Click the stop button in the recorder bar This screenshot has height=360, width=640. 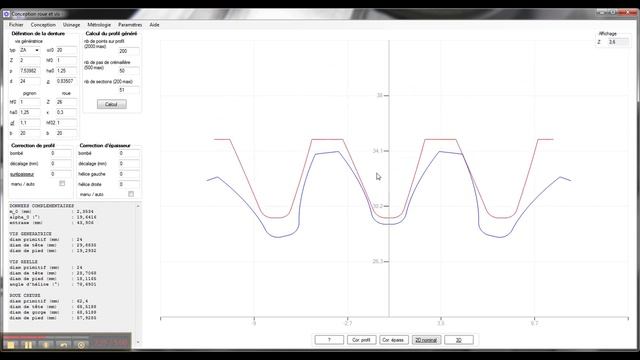[x=11, y=345]
